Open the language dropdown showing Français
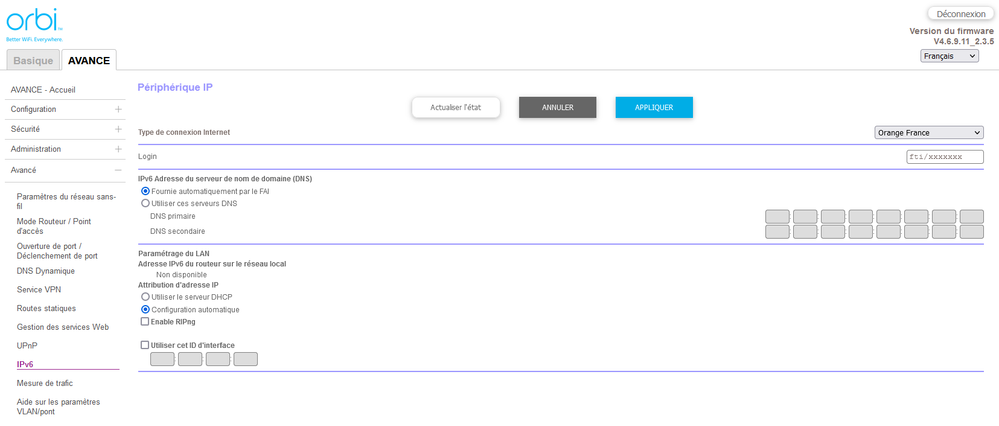Image resolution: width=999 pixels, height=426 pixels. [x=949, y=56]
